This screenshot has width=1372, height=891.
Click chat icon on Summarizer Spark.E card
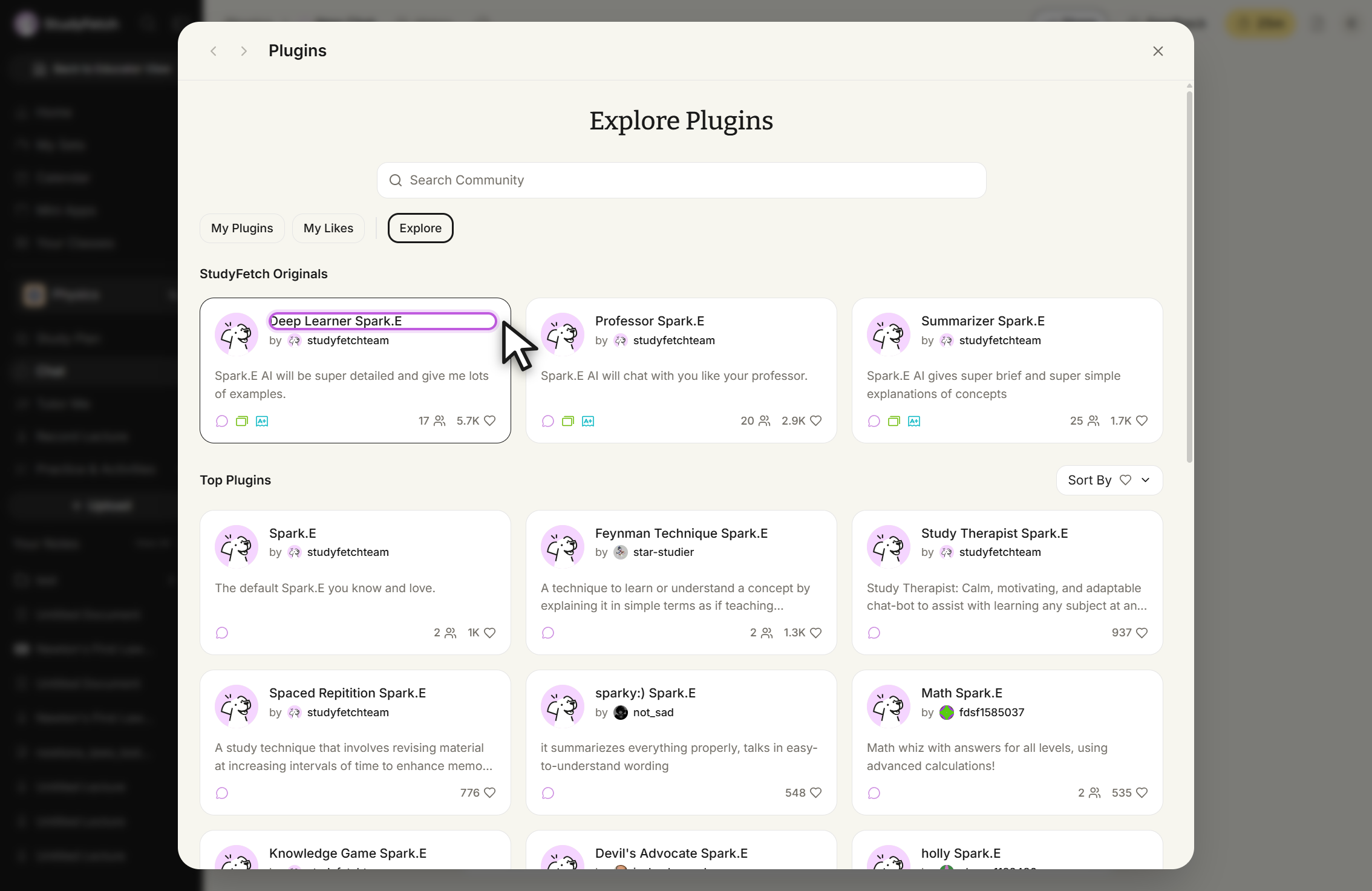(874, 421)
